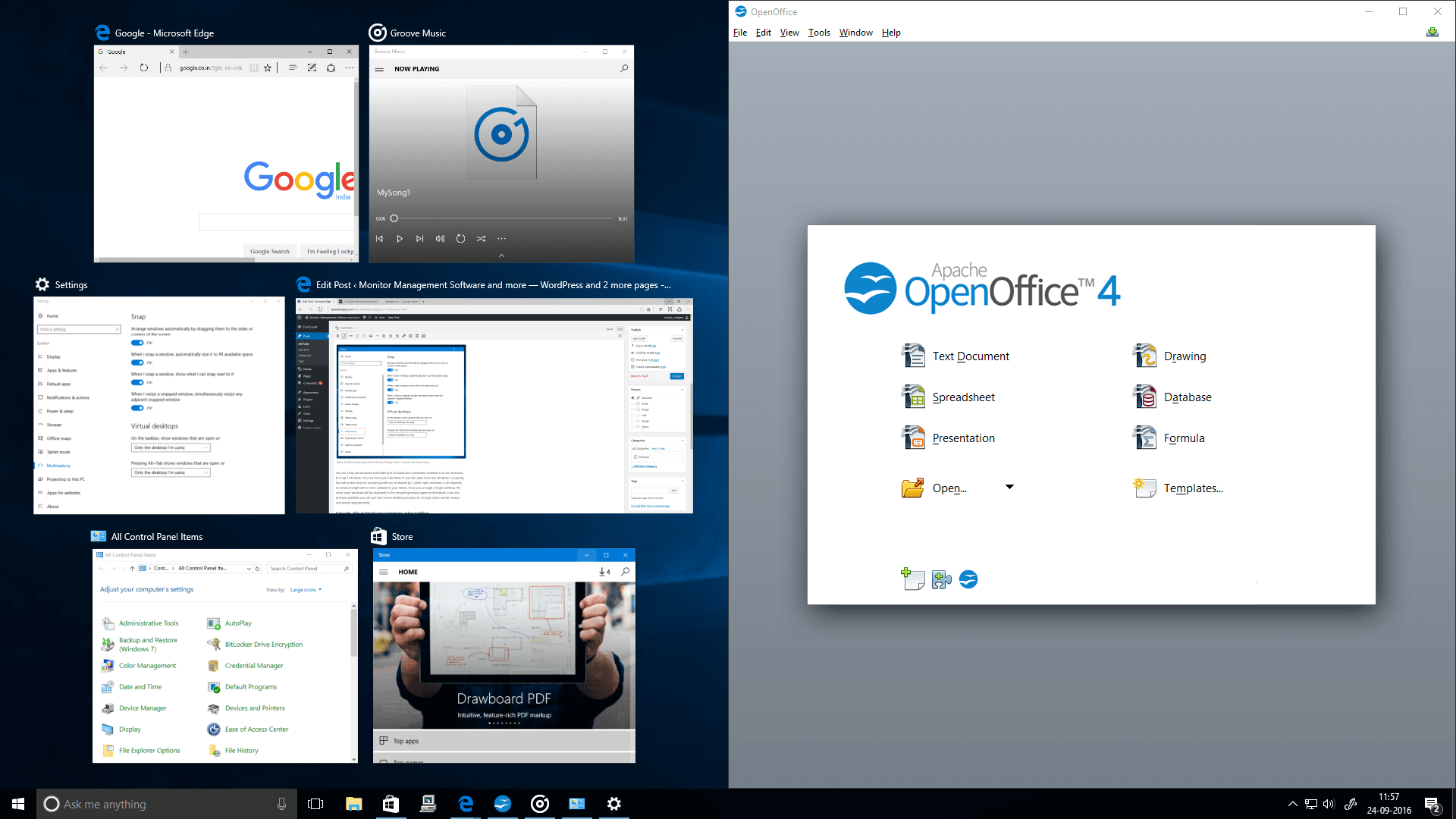Toggle 'show what I can snap next to it'
Image resolution: width=1456 pixels, height=819 pixels.
[x=136, y=382]
